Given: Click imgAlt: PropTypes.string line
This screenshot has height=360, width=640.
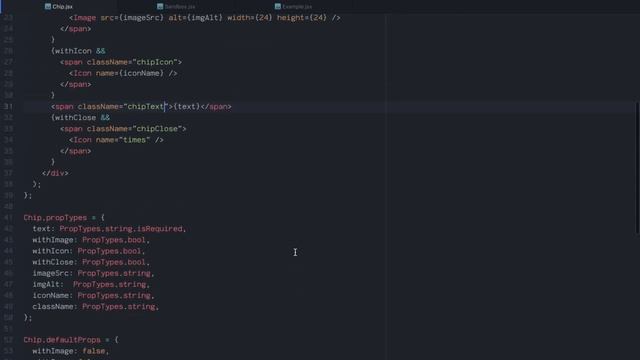Looking at the screenshot, I should click(91, 284).
